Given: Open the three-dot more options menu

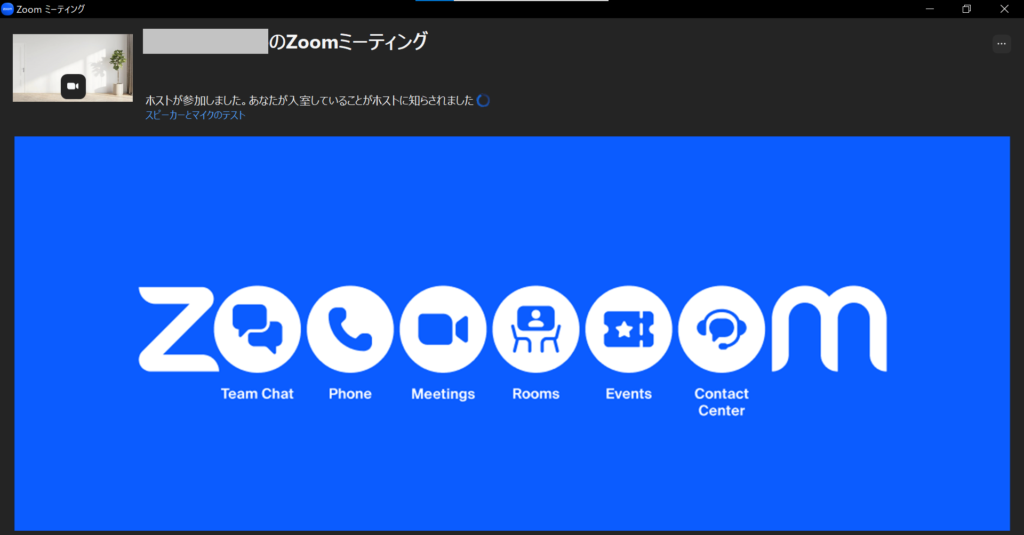Looking at the screenshot, I should (x=1001, y=44).
